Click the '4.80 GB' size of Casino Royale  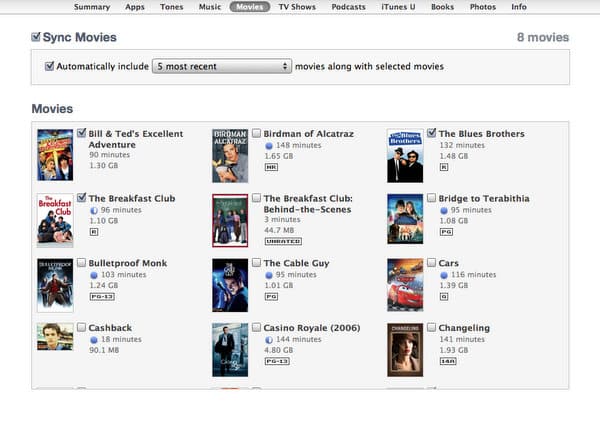pyautogui.click(x=279, y=350)
